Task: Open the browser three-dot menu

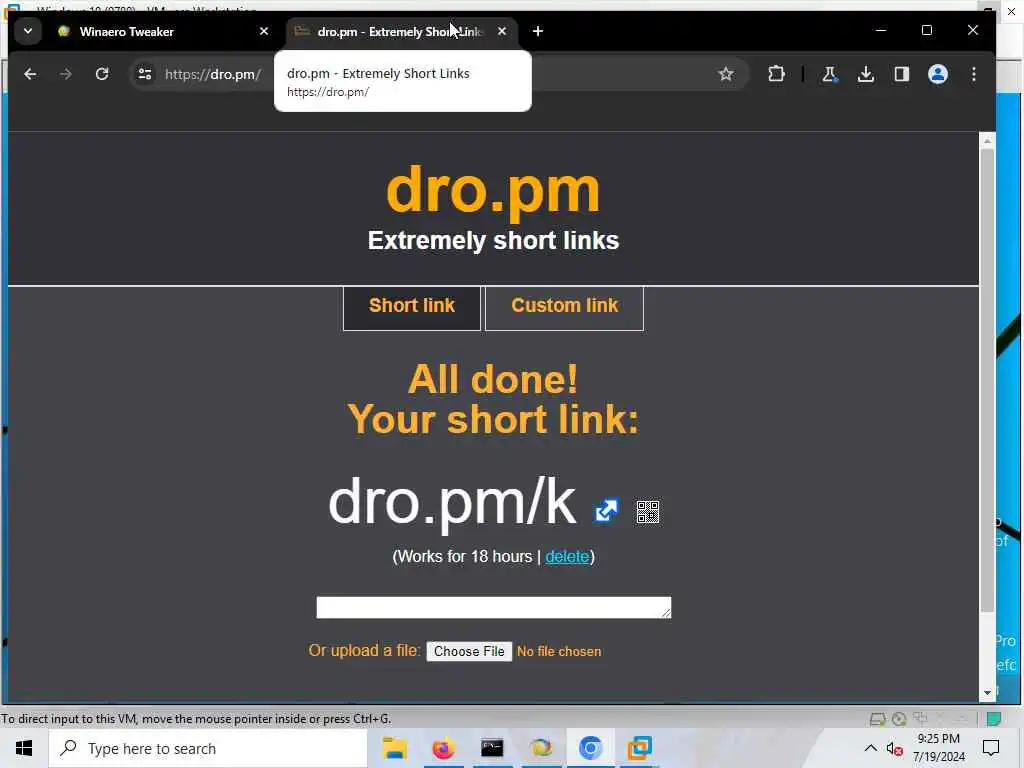Action: point(974,74)
